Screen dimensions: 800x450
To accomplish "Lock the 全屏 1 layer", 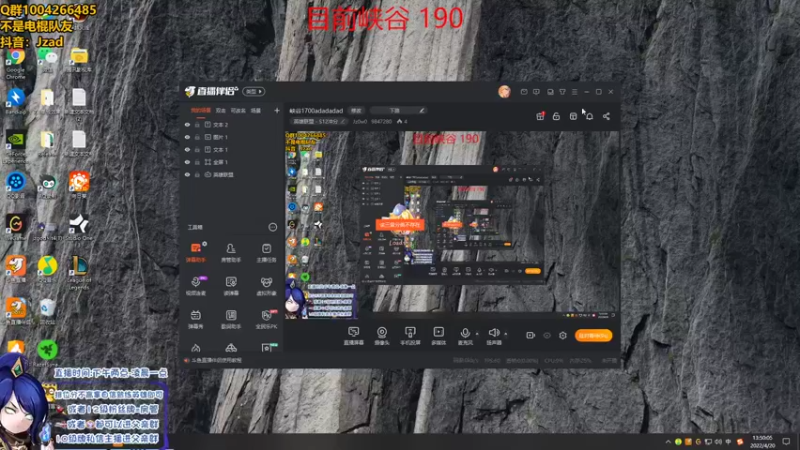I will [x=197, y=162].
